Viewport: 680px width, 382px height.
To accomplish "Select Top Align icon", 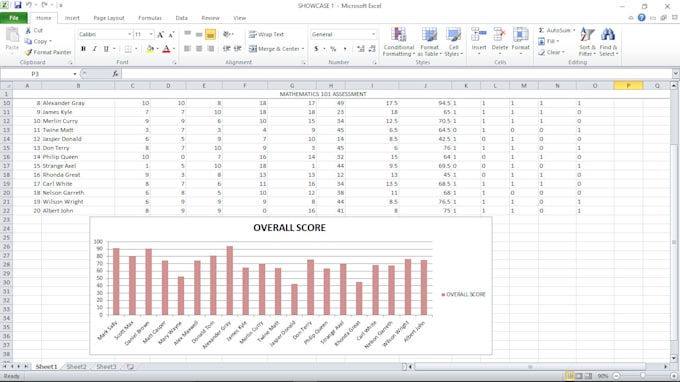I will 187,34.
